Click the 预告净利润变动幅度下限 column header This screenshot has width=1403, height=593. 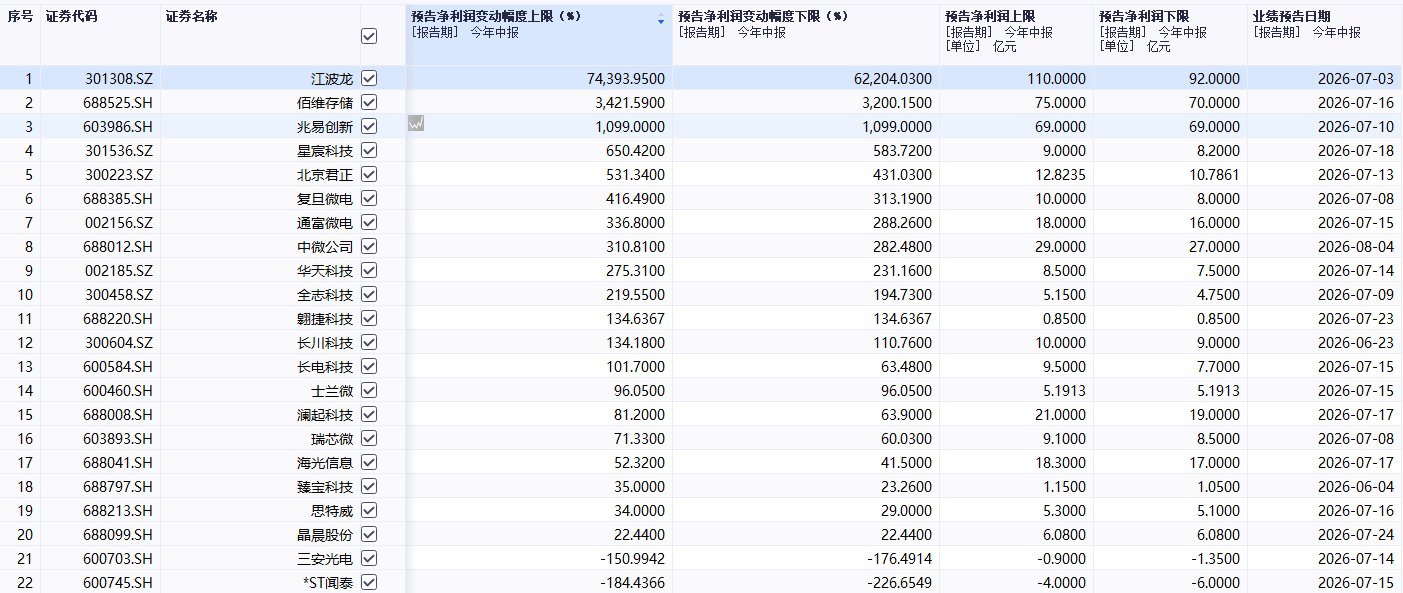(x=763, y=17)
